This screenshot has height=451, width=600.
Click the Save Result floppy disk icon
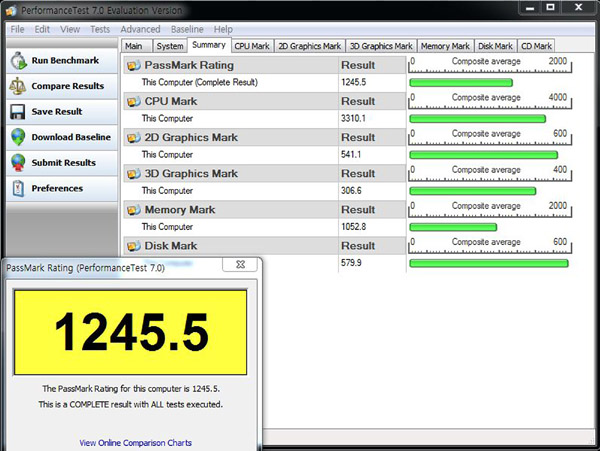17,112
